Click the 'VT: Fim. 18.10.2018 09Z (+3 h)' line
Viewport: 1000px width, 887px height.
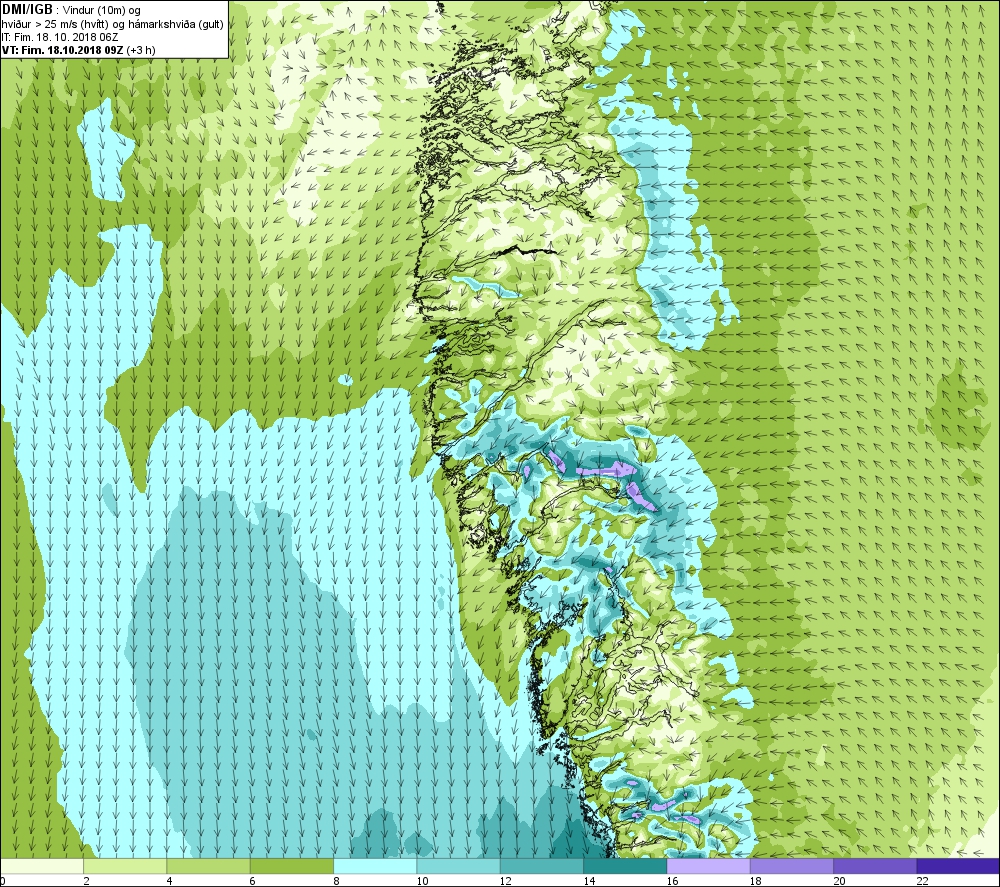pyautogui.click(x=78, y=50)
